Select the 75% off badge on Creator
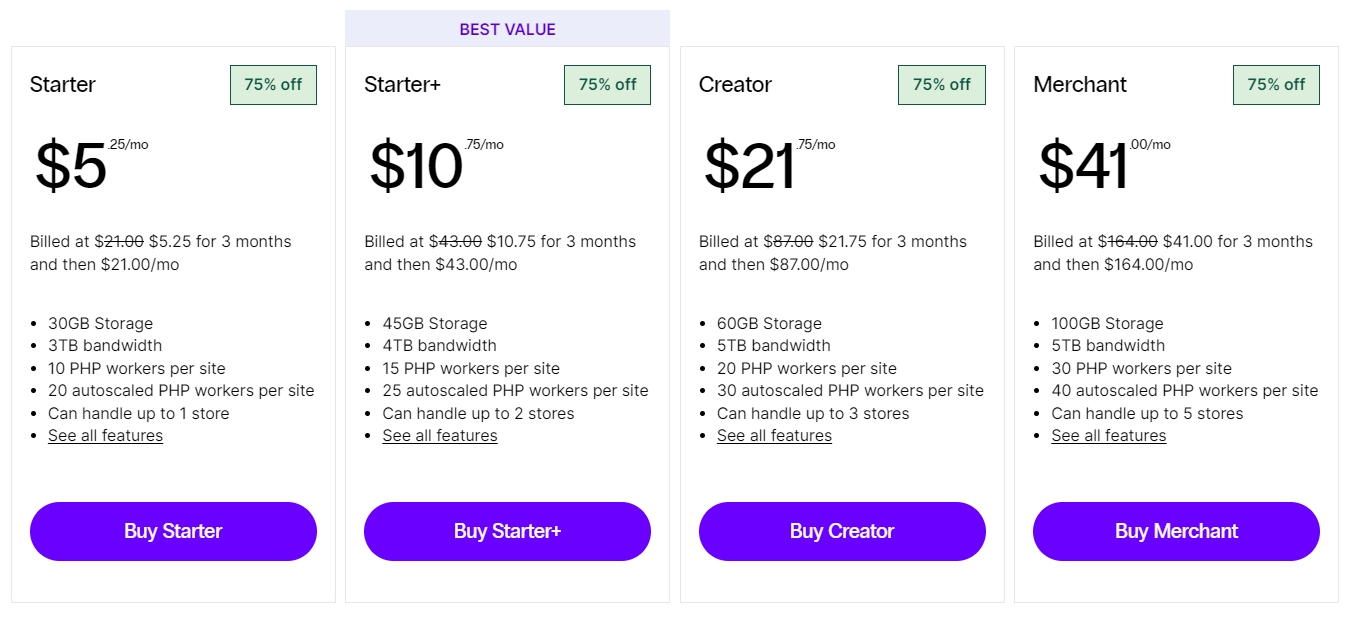This screenshot has height=618, width=1349. 941,85
